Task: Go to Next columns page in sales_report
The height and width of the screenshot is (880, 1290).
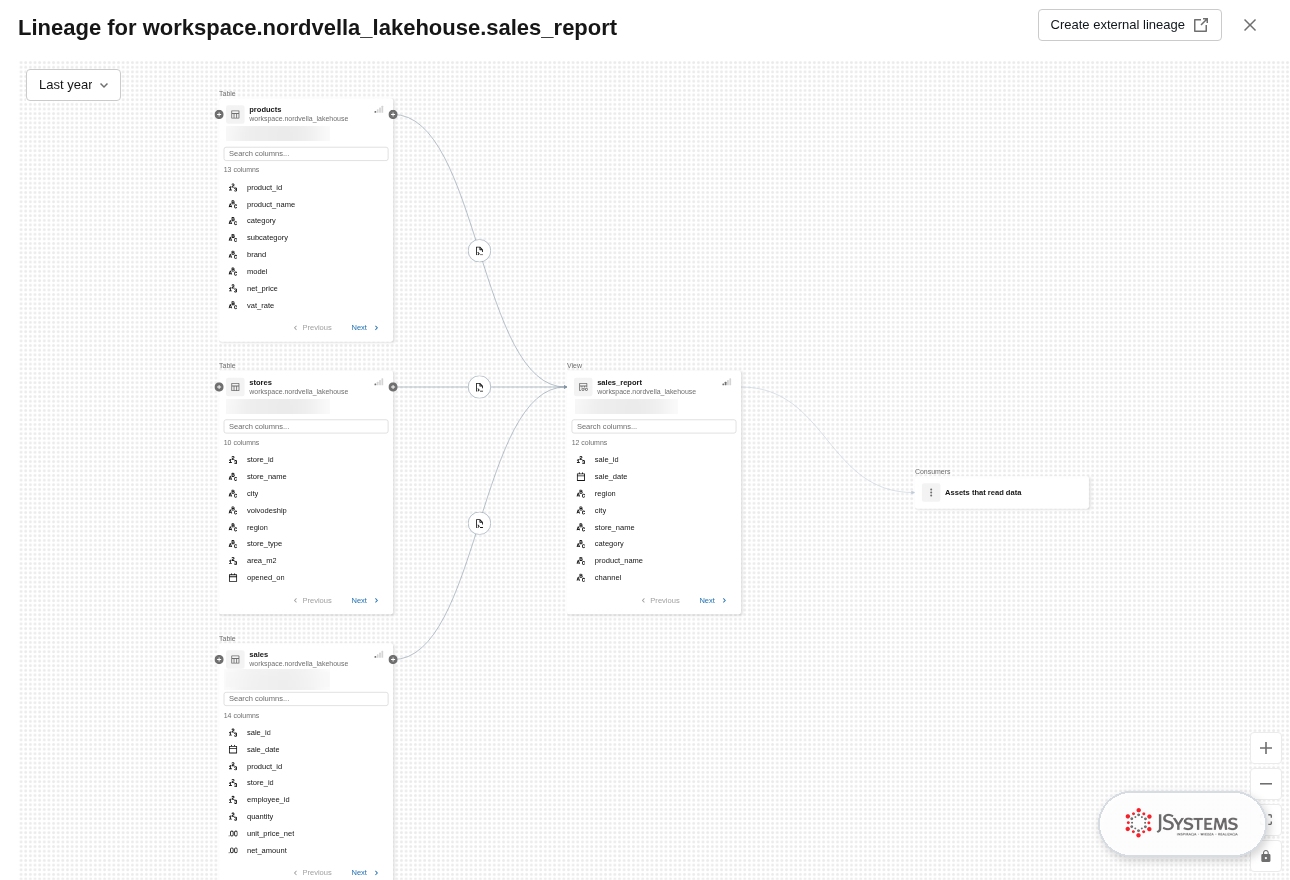Action: pyautogui.click(x=713, y=601)
